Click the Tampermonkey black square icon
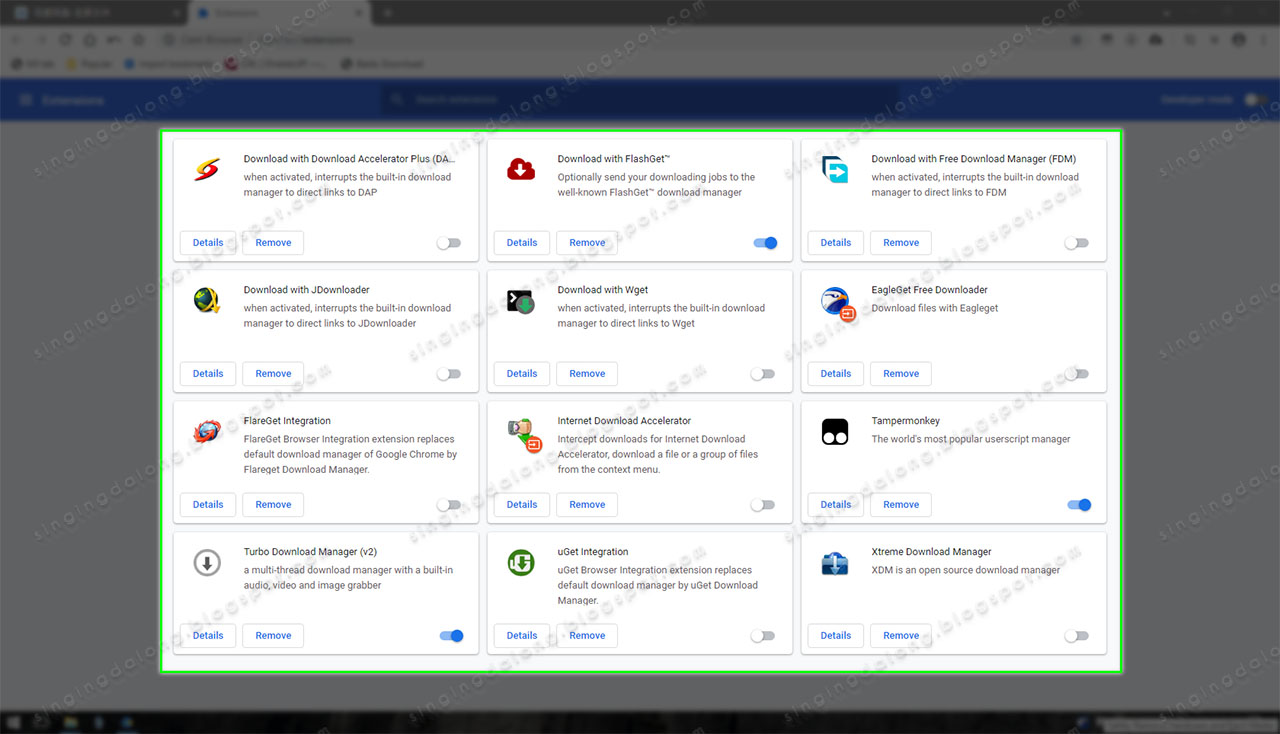The width and height of the screenshot is (1280, 734). click(834, 432)
